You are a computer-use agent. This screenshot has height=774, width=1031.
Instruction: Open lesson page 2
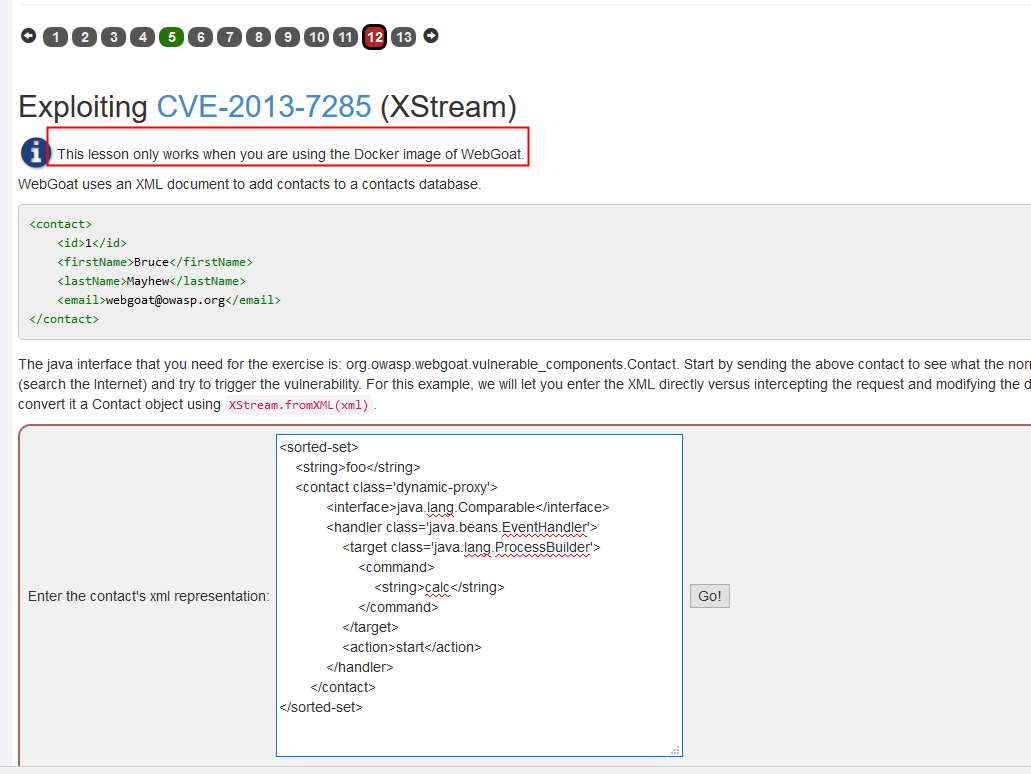pyautogui.click(x=85, y=37)
